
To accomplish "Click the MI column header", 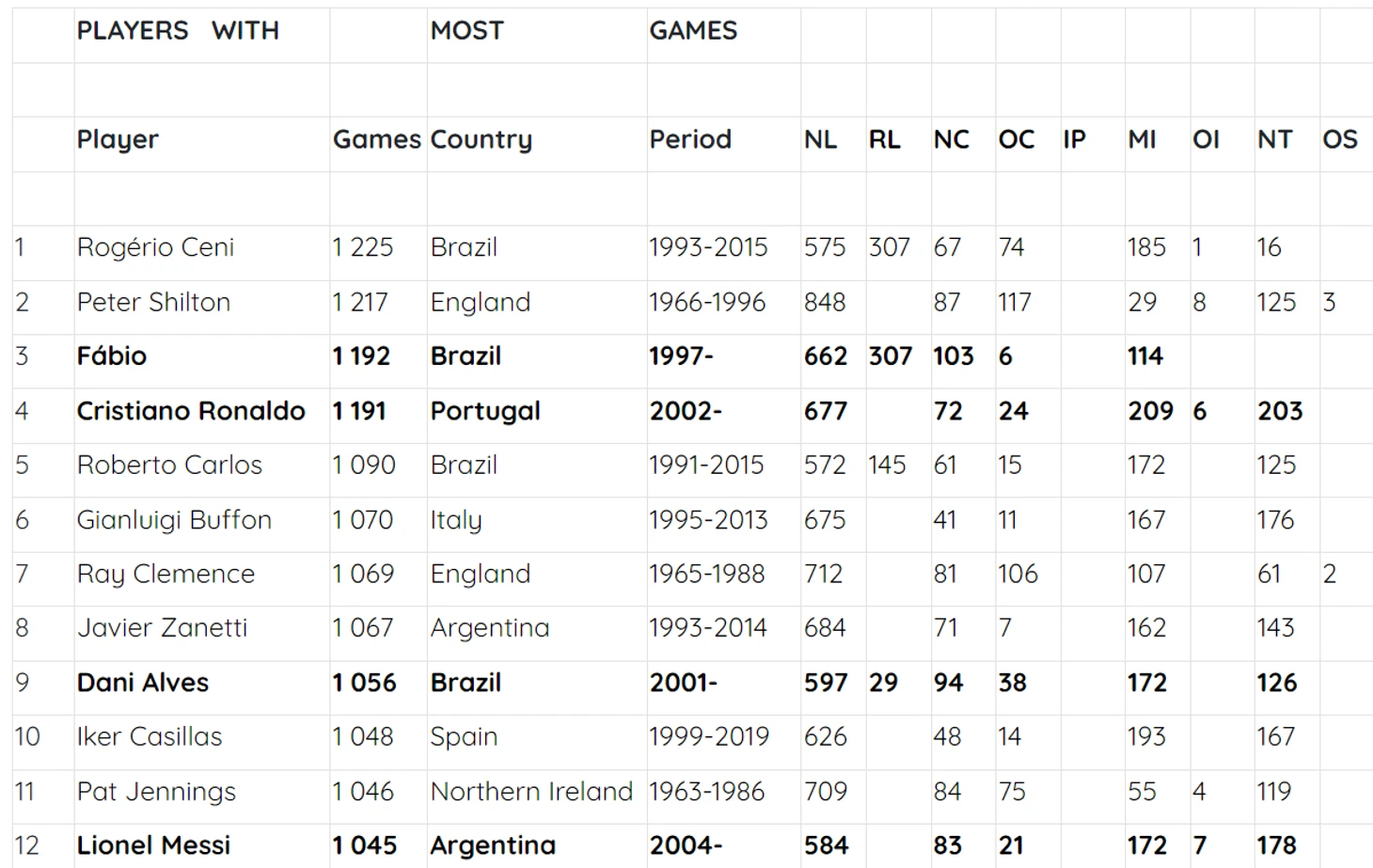I will 1157,139.
